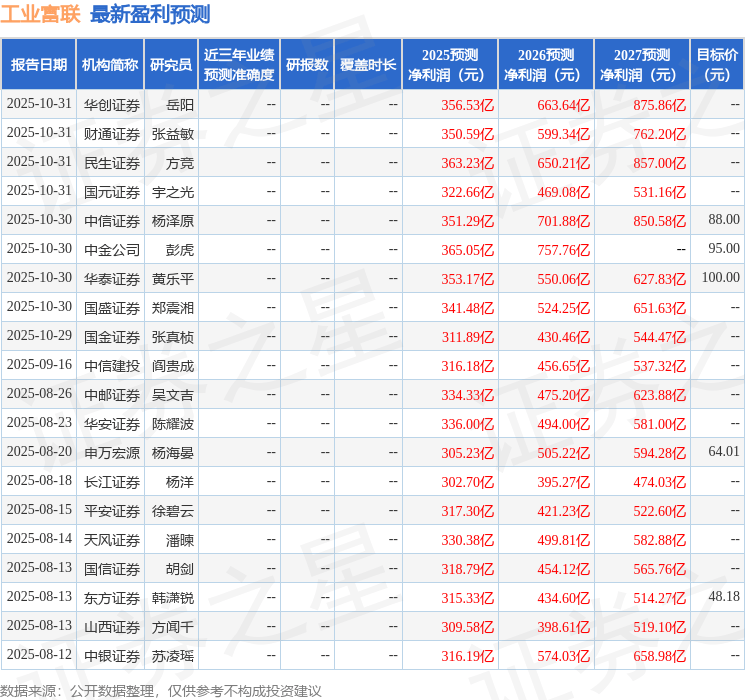Select the 中信证券 institution cell
745x700 pixels.
click(112, 221)
